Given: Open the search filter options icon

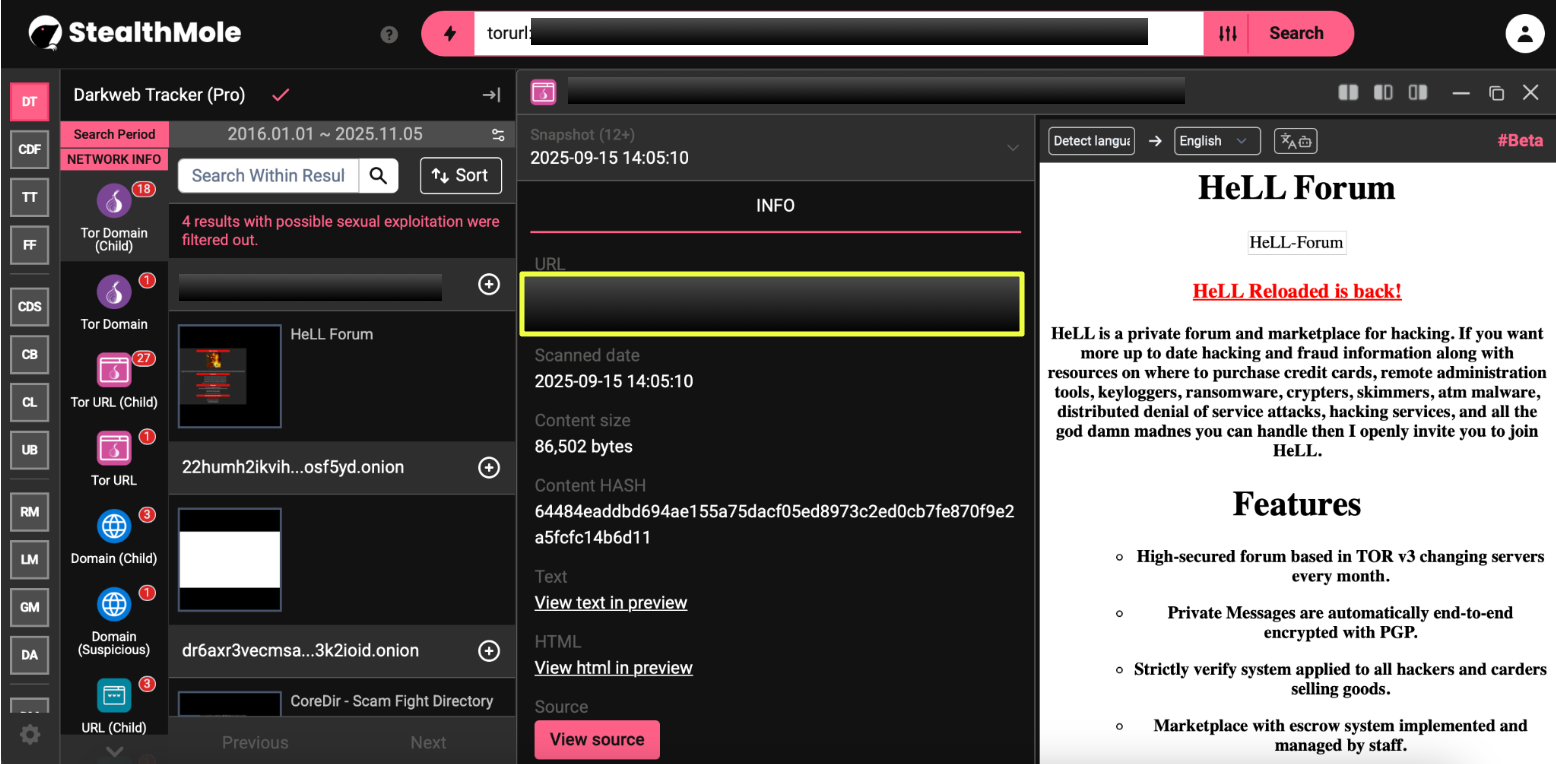Looking at the screenshot, I should tap(1228, 34).
